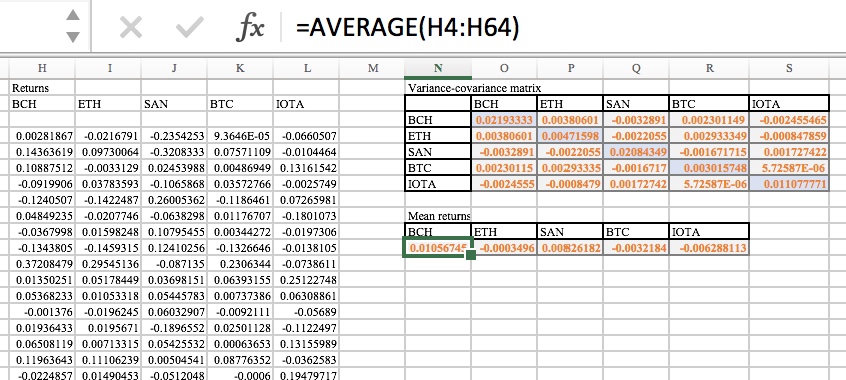
Task: Click the BTC column heading in covariance matrix
Action: pos(709,104)
